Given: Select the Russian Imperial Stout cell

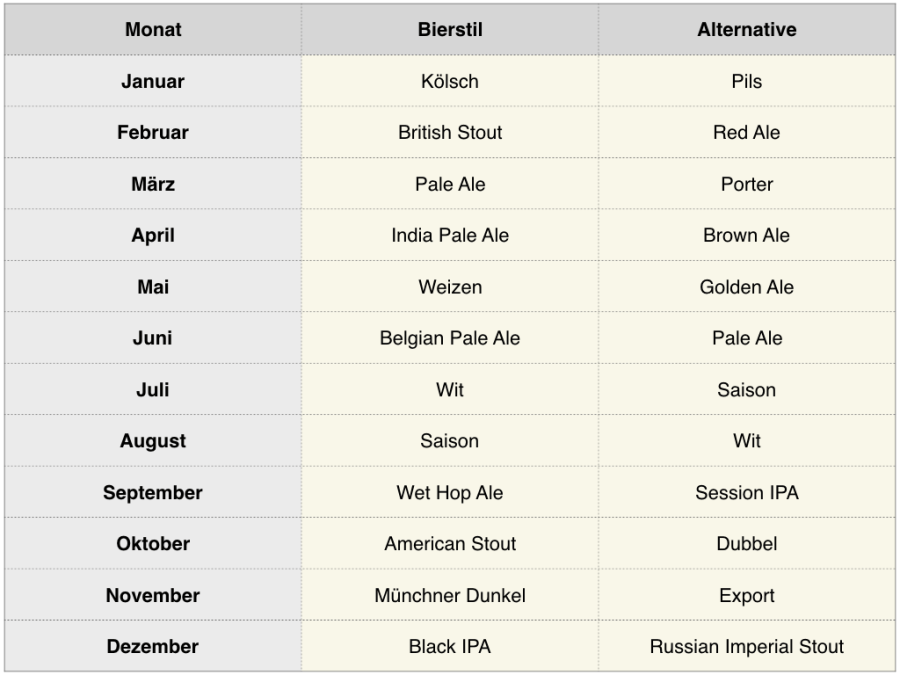Looking at the screenshot, I should tap(747, 647).
